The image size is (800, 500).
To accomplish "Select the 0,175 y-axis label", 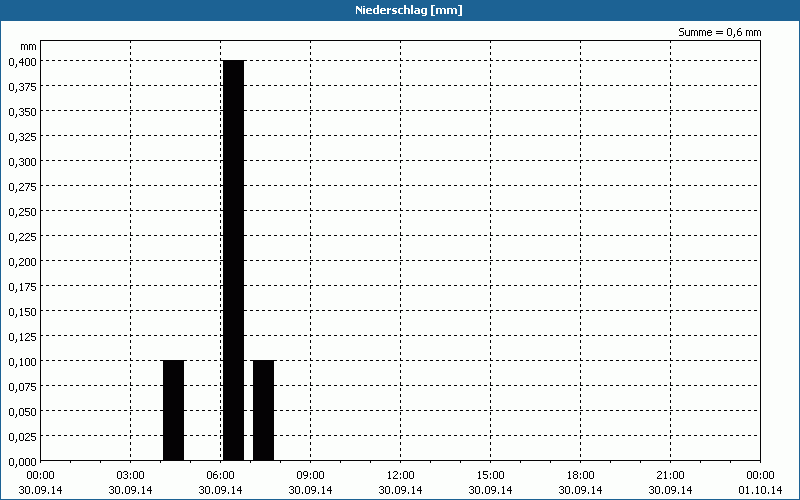I will (23, 286).
